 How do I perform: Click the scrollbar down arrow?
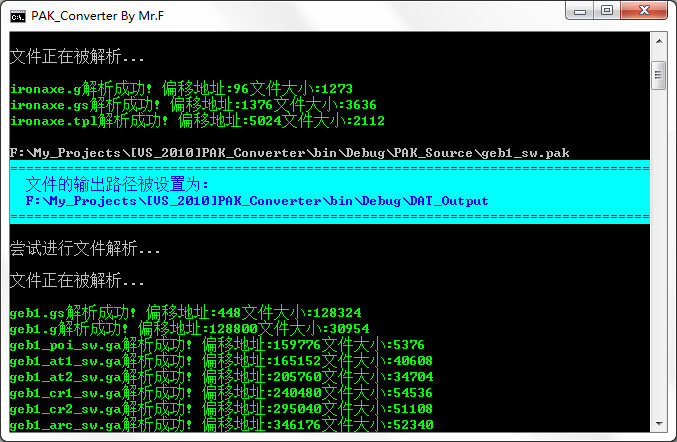click(x=658, y=424)
